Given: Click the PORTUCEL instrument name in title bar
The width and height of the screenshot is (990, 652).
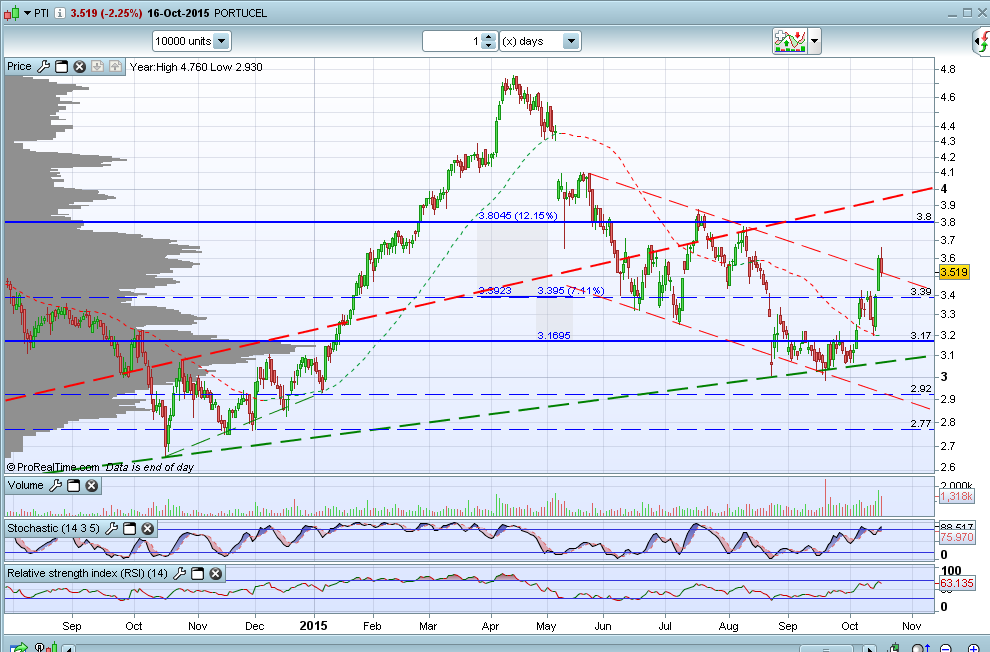Looking at the screenshot, I should pos(241,13).
